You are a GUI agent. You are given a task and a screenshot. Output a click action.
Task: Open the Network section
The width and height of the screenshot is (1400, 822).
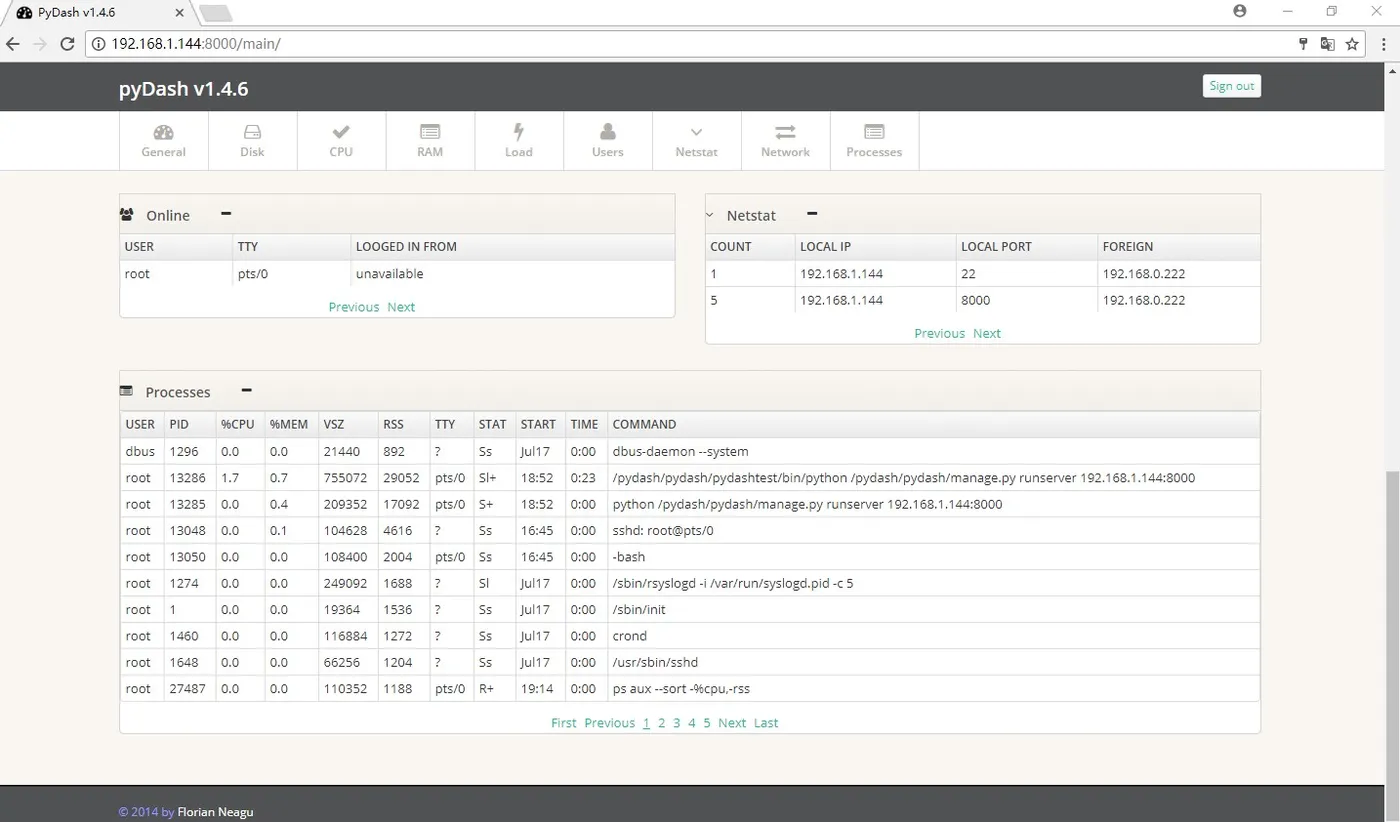pyautogui.click(x=785, y=141)
